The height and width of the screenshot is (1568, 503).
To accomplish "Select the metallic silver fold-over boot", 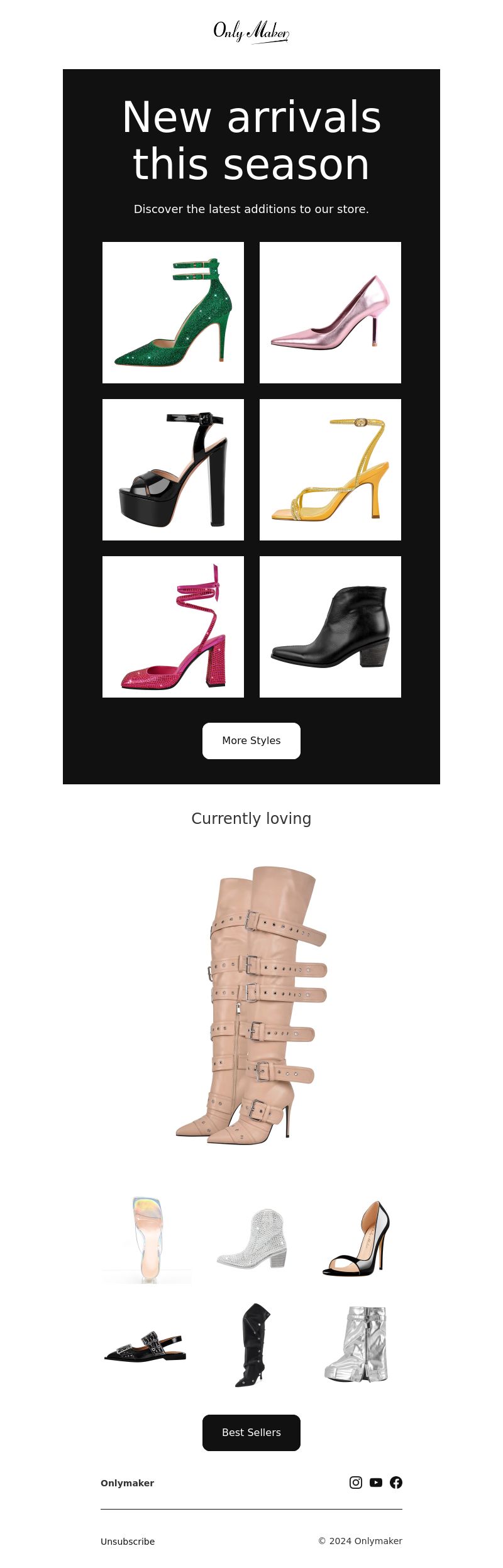I will [356, 1344].
